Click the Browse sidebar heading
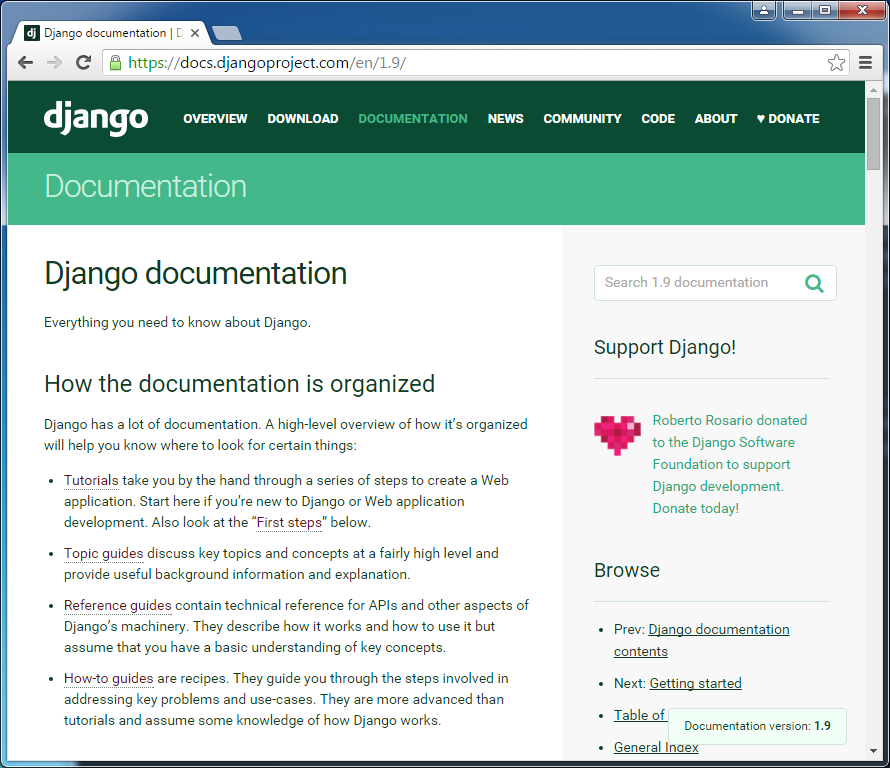Image resolution: width=890 pixels, height=768 pixels. point(627,570)
